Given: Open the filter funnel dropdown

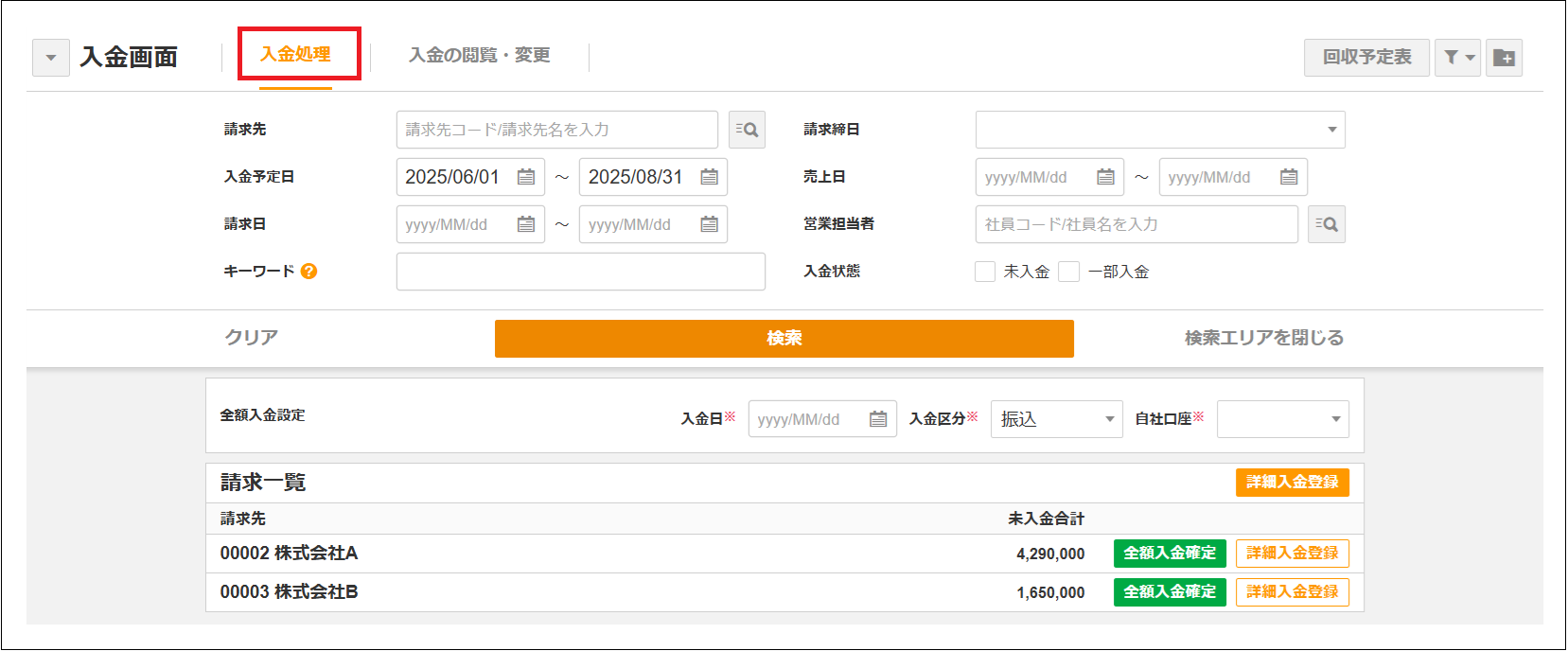Looking at the screenshot, I should click(x=1457, y=58).
